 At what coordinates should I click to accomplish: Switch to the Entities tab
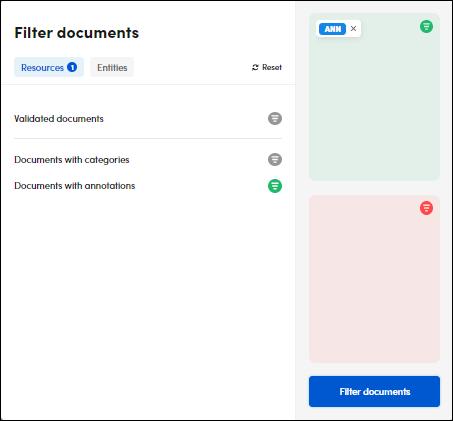pos(112,67)
